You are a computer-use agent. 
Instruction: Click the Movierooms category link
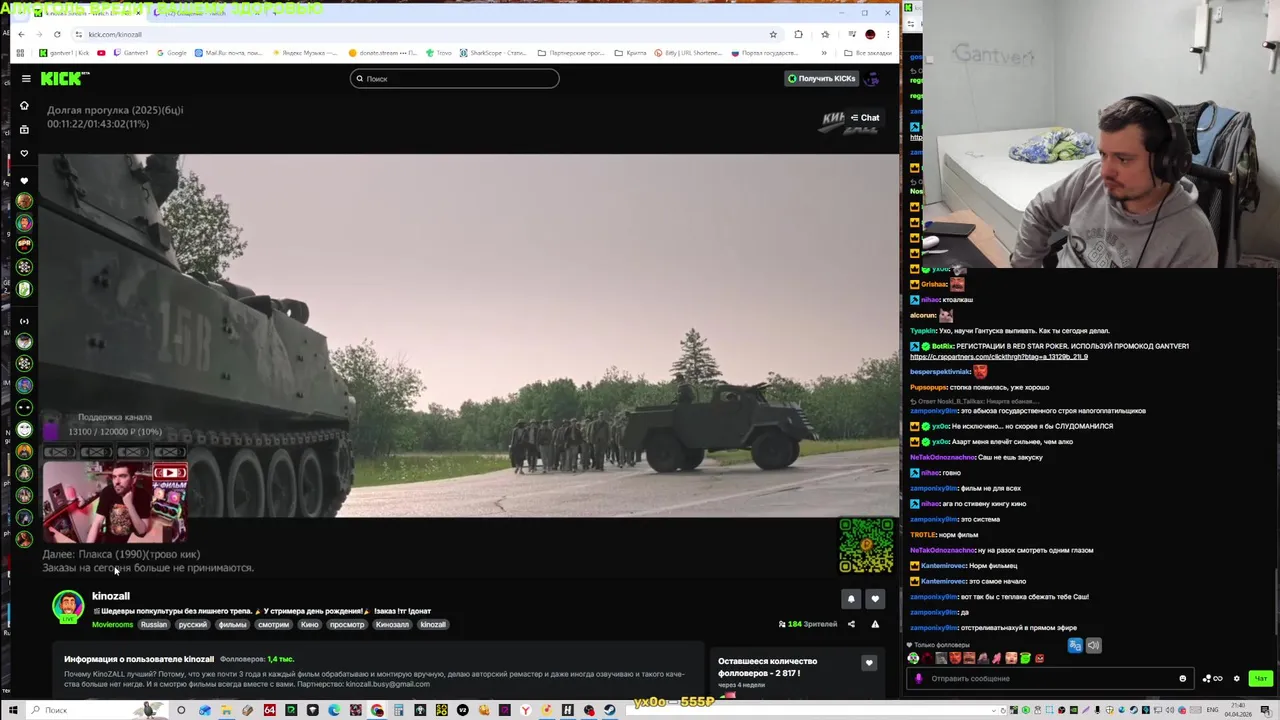112,625
